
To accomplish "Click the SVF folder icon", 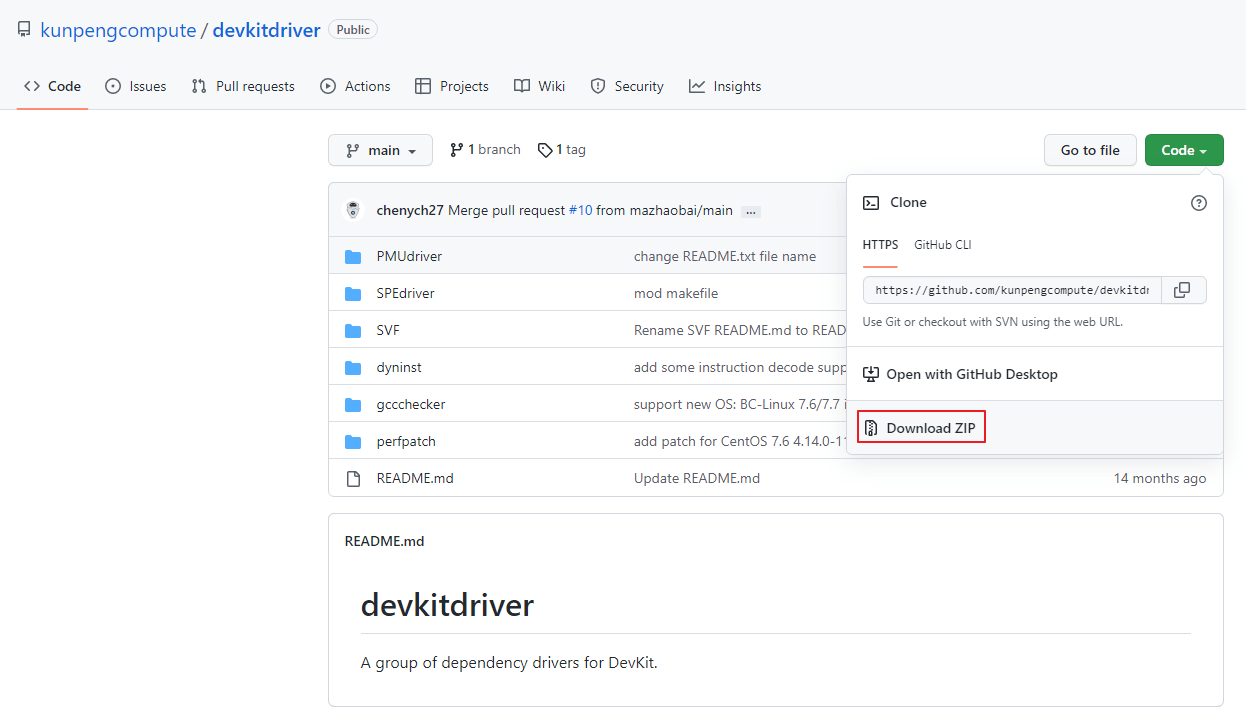I will pyautogui.click(x=353, y=331).
